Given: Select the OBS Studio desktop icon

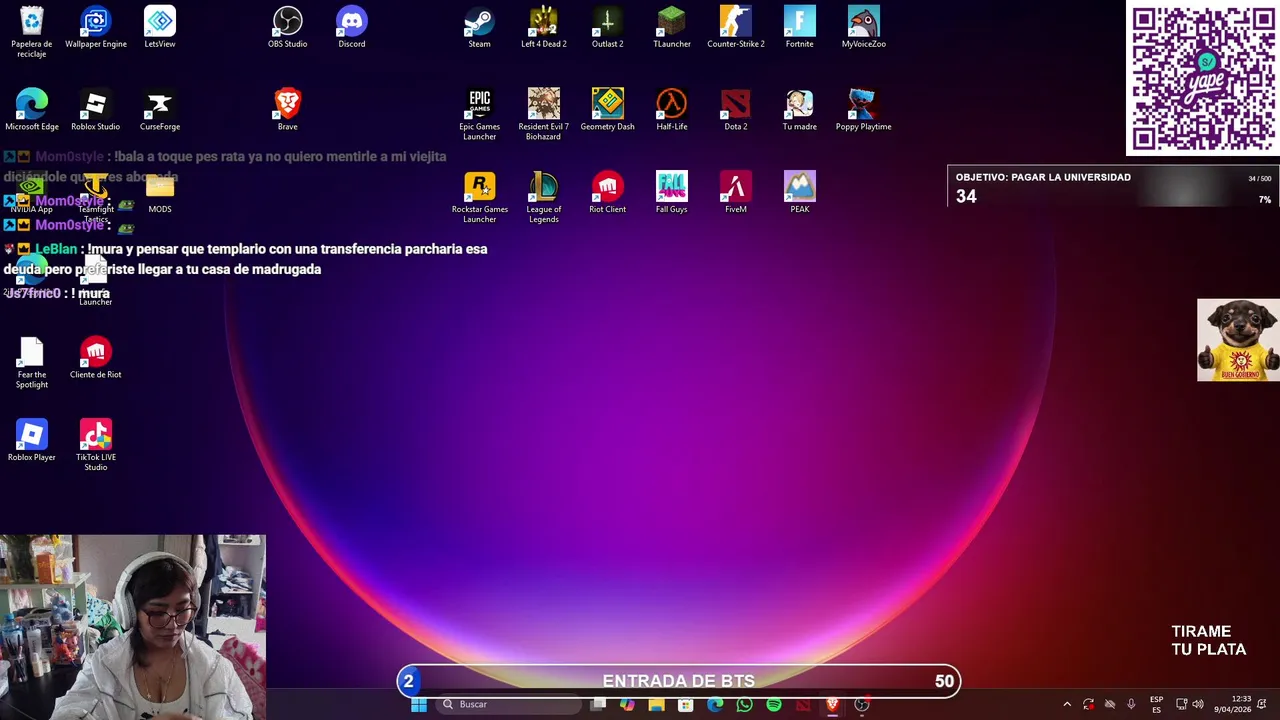Looking at the screenshot, I should pos(288,27).
